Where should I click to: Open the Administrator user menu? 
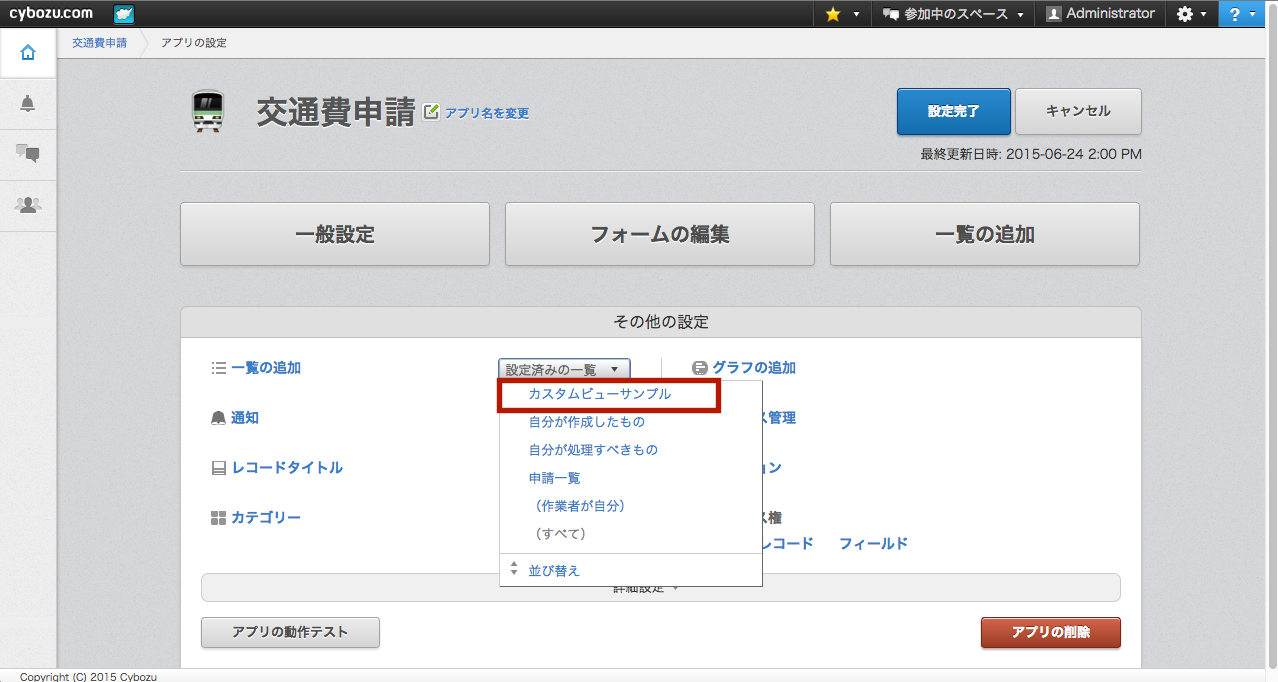click(x=1100, y=14)
